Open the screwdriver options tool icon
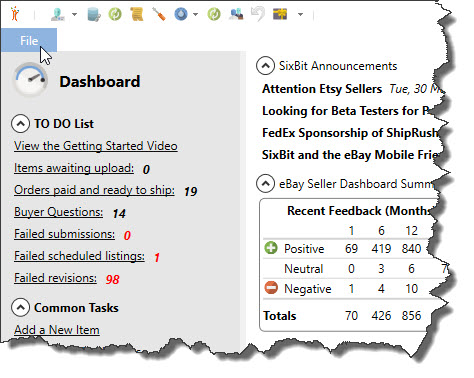 (159, 14)
